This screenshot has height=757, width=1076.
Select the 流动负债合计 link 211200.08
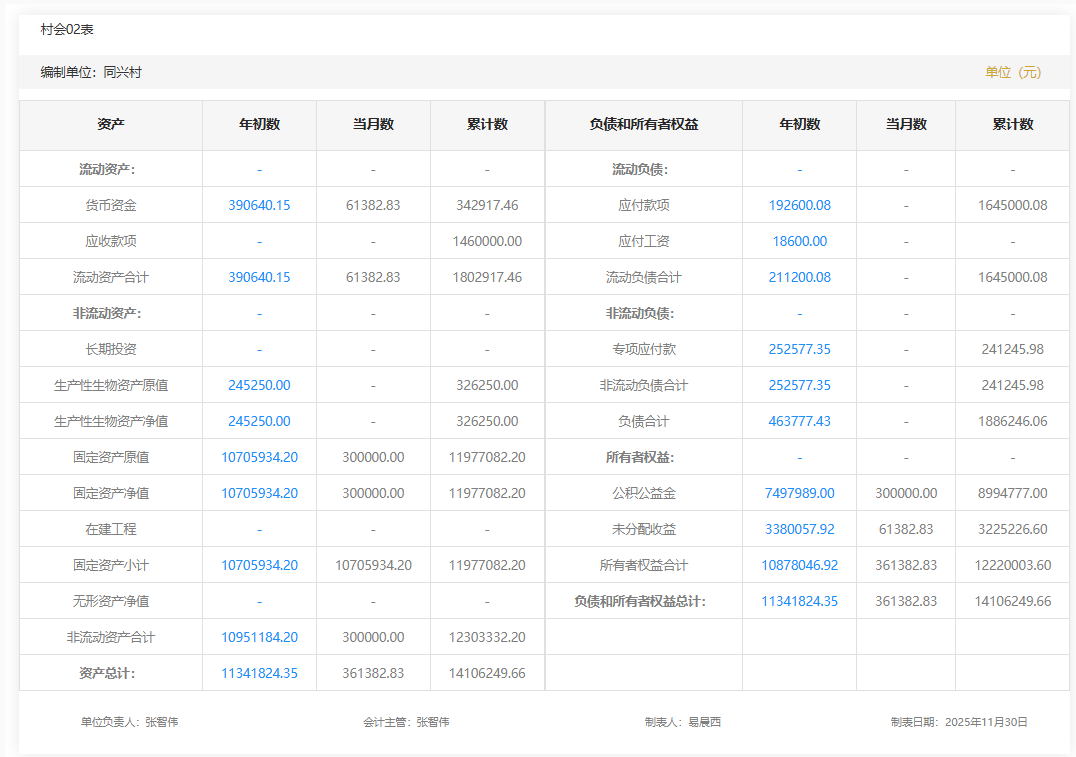tap(799, 277)
